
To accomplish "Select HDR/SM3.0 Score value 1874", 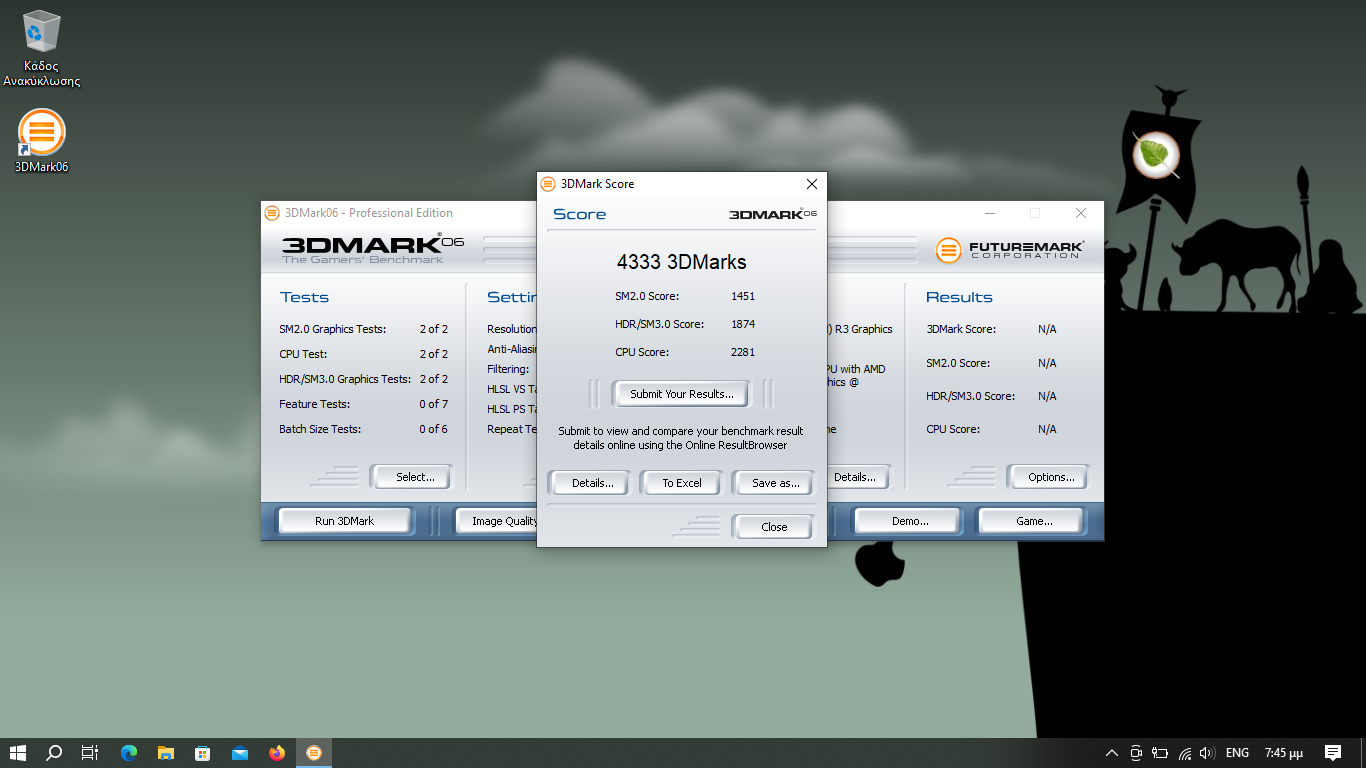I will [x=743, y=324].
